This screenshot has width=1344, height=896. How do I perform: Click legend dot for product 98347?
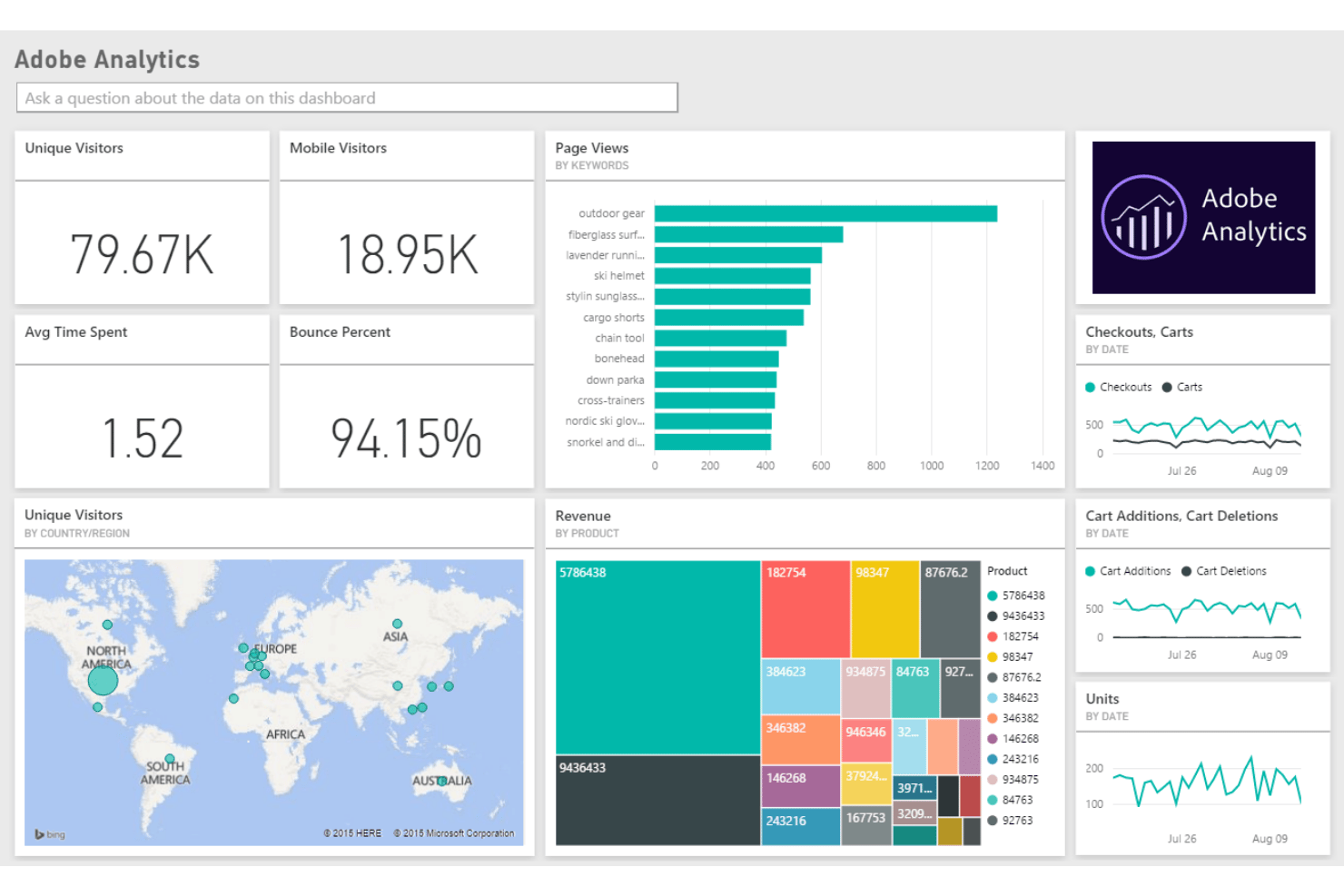point(993,657)
